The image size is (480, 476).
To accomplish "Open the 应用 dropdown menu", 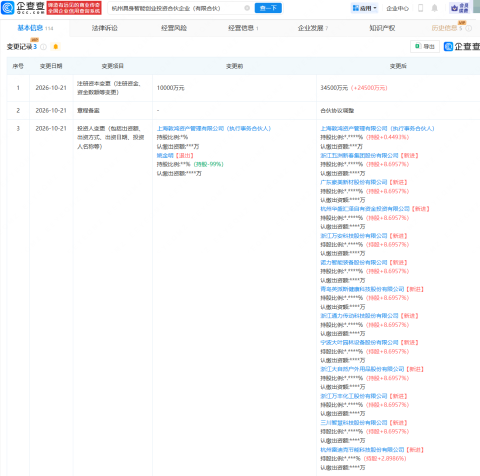I will (x=365, y=8).
